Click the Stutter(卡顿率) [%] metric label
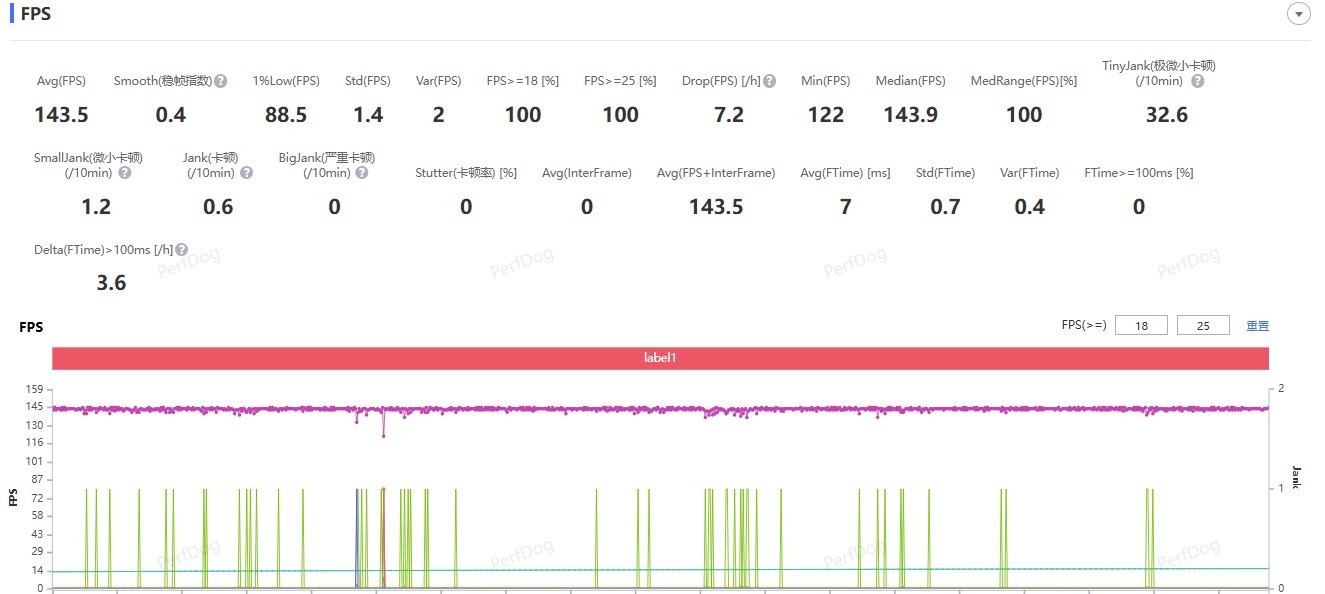This screenshot has height=594, width=1325. point(466,173)
